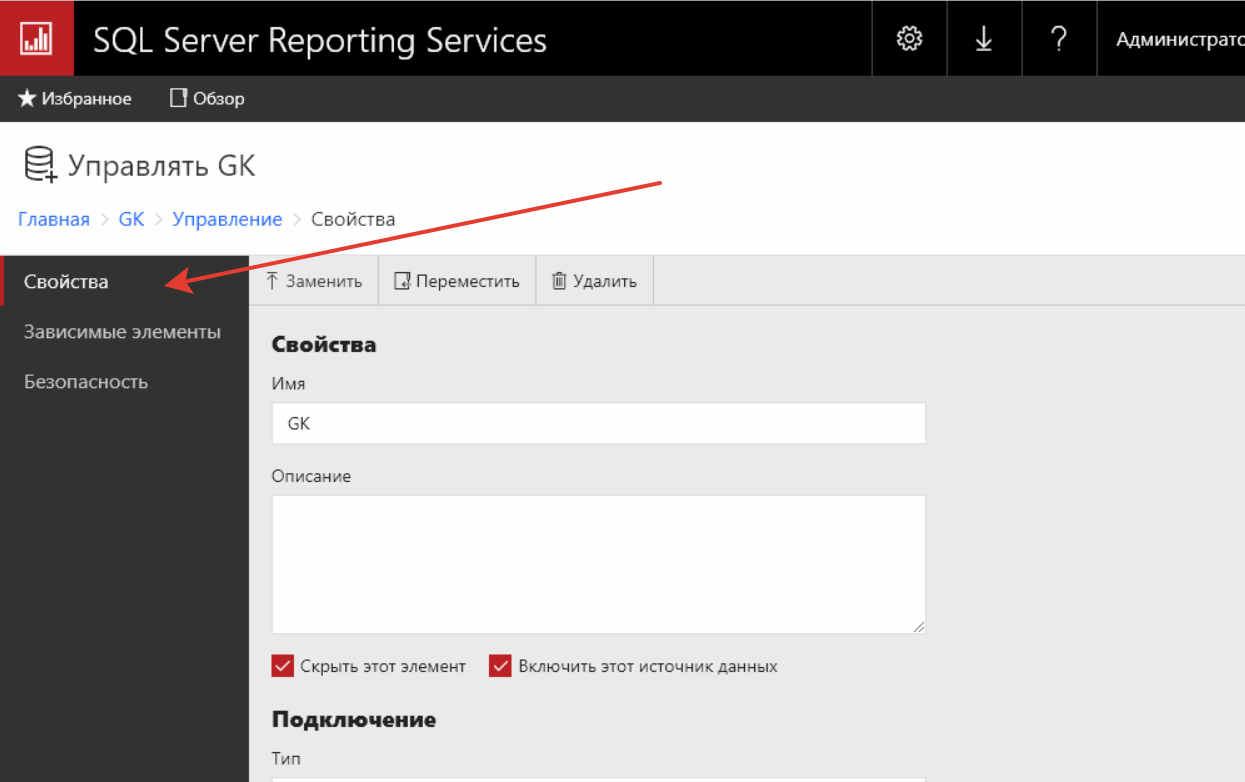Click the Подключение section heading

(x=354, y=720)
